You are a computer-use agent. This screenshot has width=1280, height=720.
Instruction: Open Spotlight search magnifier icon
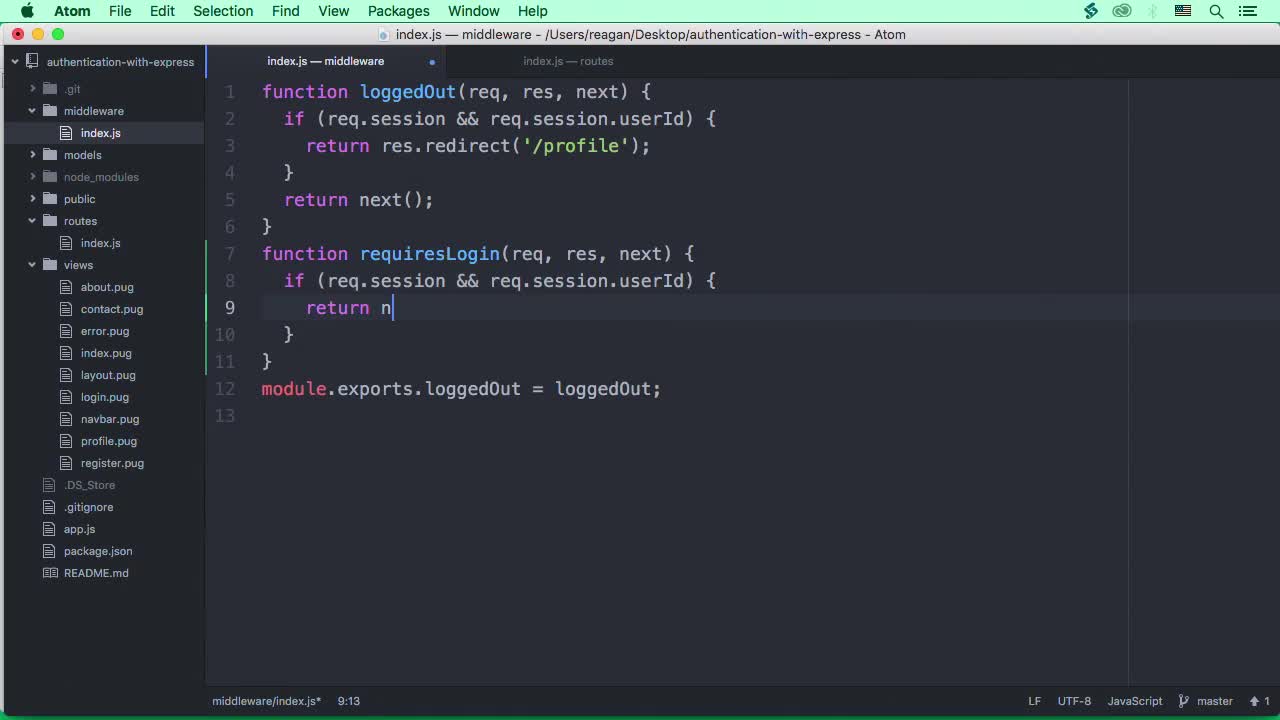point(1216,11)
